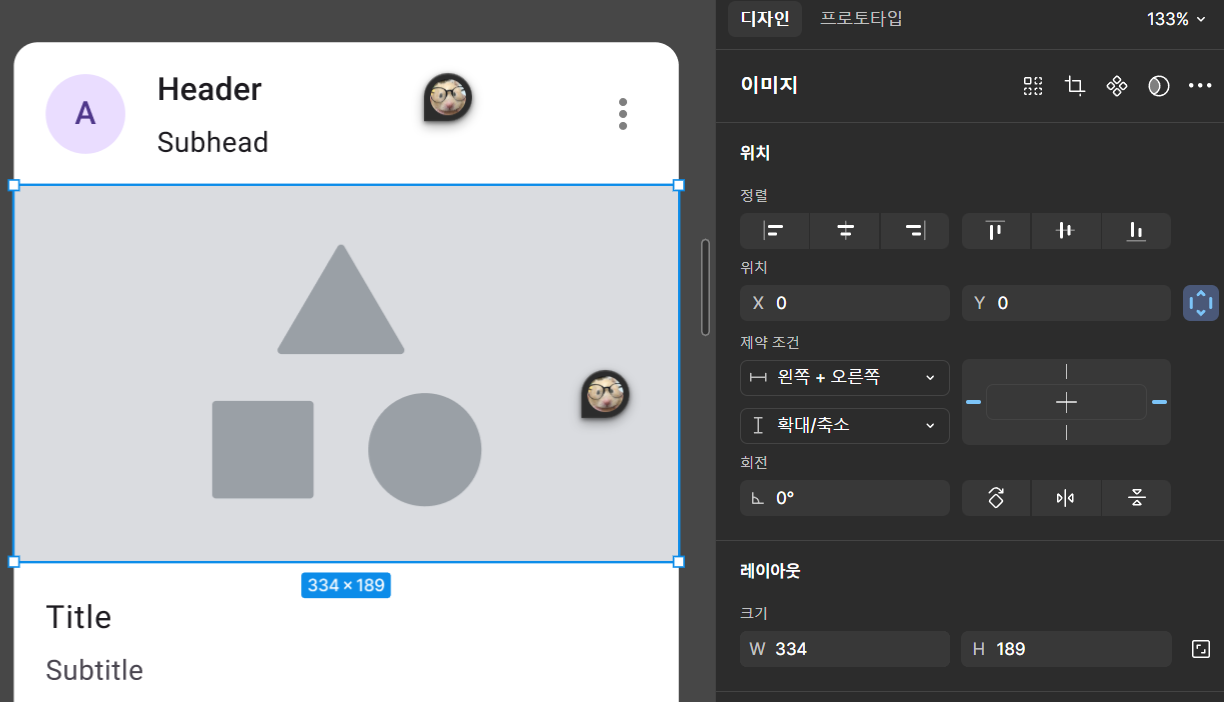This screenshot has height=702, width=1224.
Task: Open the 왼쪽 + 오른쪽 constraint dropdown
Action: [845, 377]
